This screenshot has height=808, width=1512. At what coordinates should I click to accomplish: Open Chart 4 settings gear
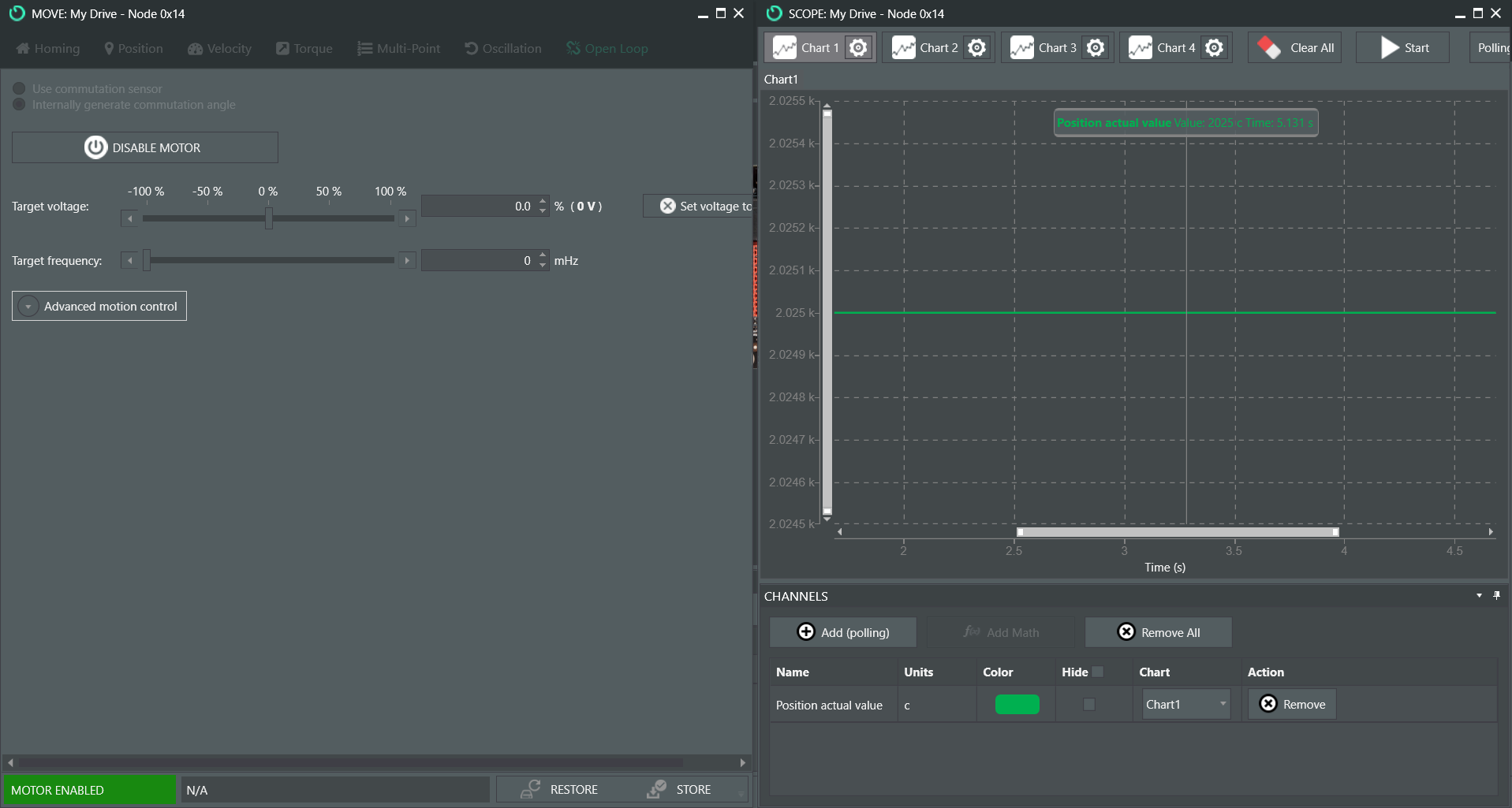(x=1215, y=48)
